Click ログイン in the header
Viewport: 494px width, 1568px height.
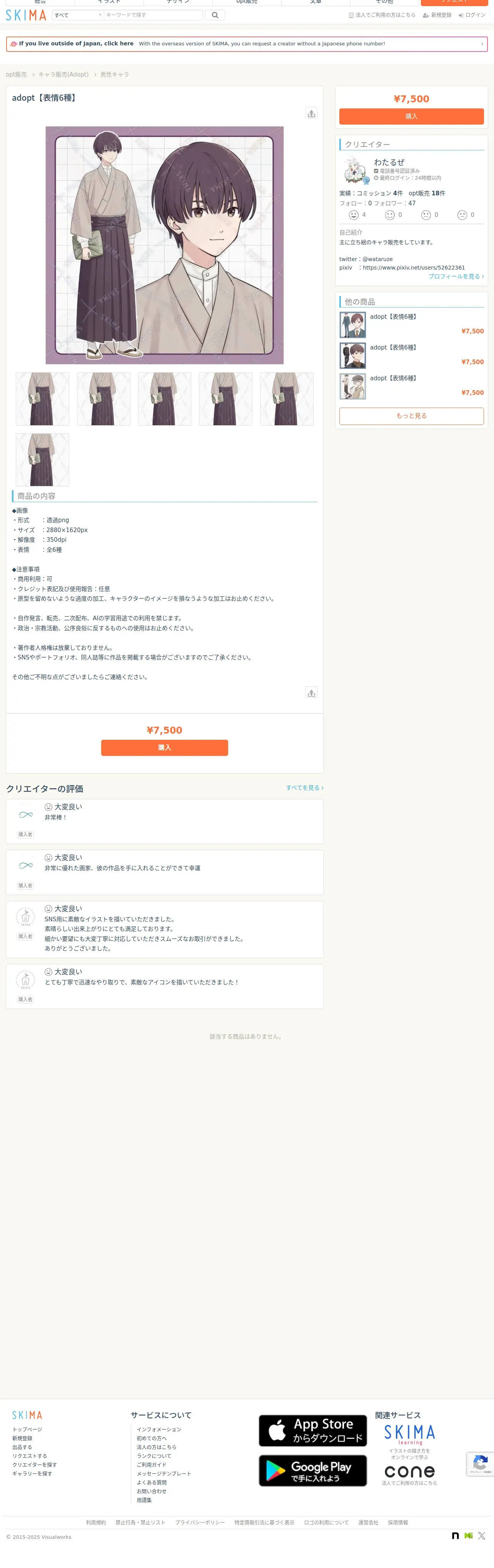(x=472, y=15)
